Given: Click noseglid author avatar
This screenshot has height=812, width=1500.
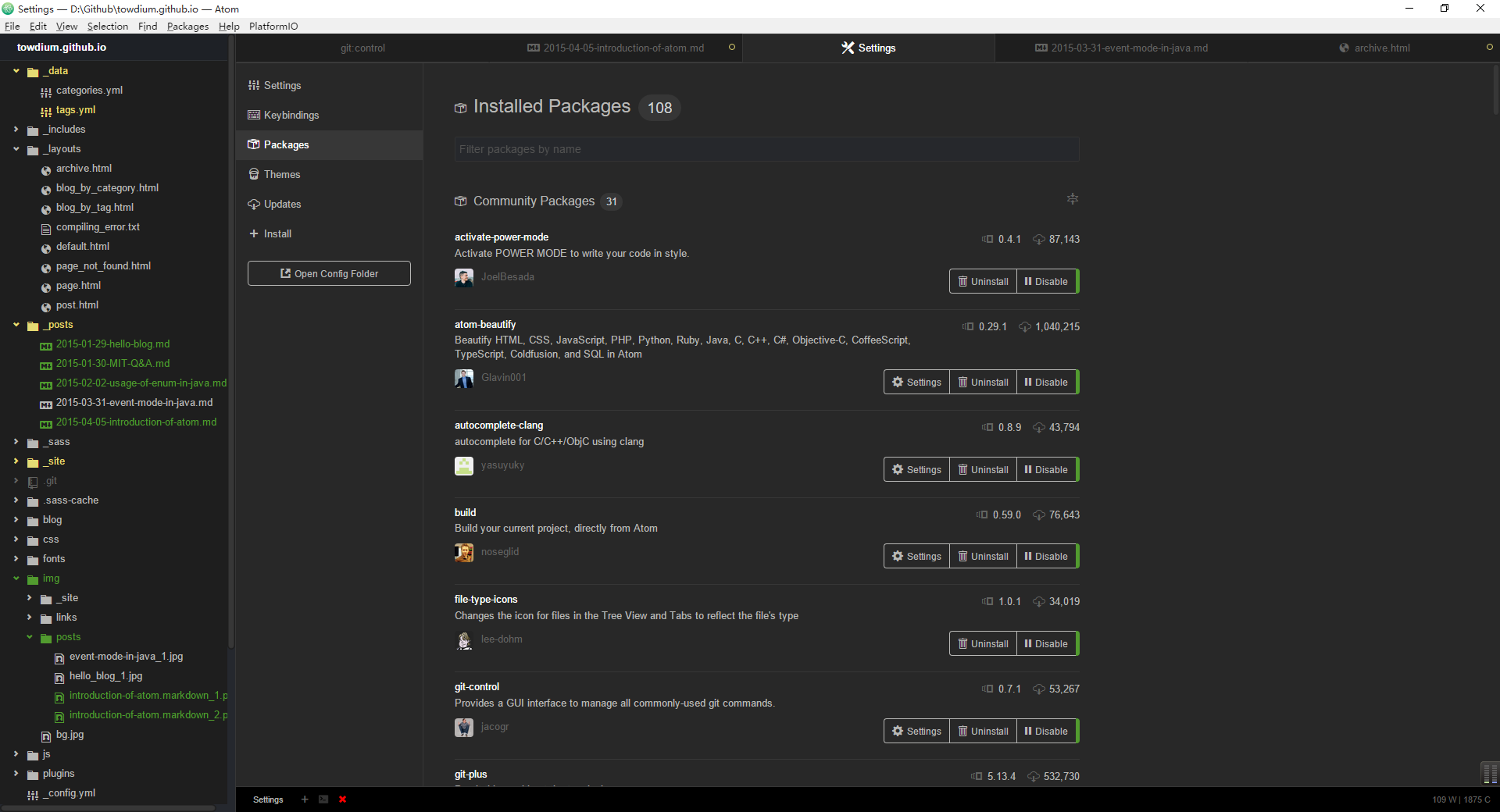Looking at the screenshot, I should click(464, 552).
